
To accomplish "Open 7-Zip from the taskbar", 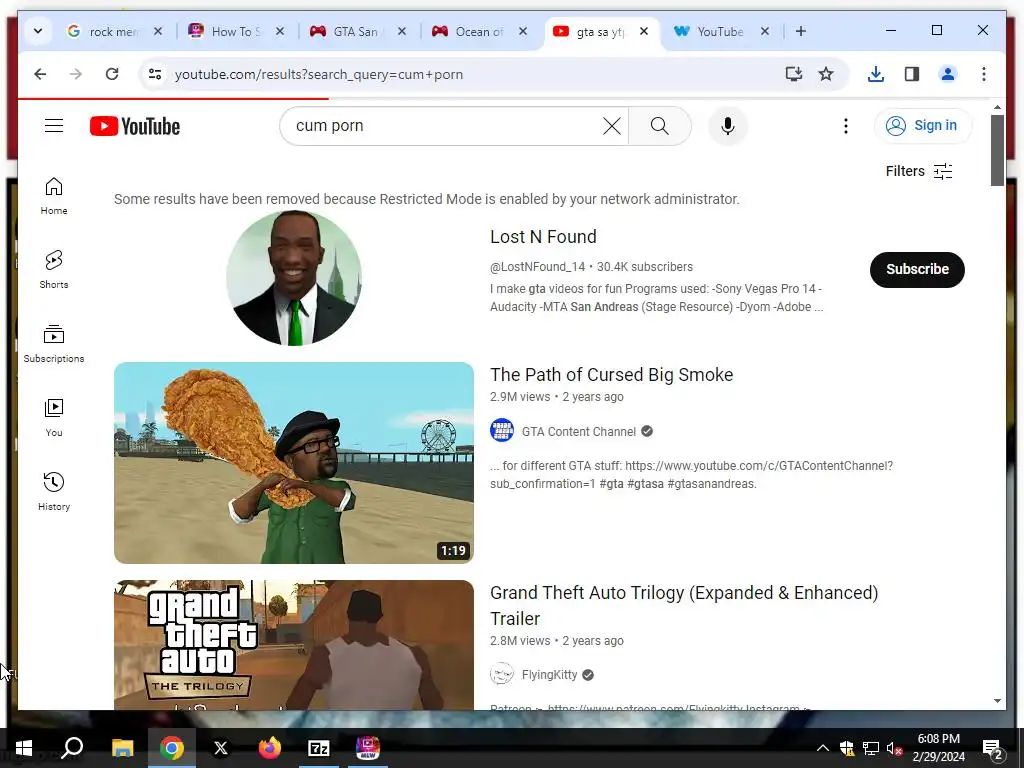I will tap(319, 748).
